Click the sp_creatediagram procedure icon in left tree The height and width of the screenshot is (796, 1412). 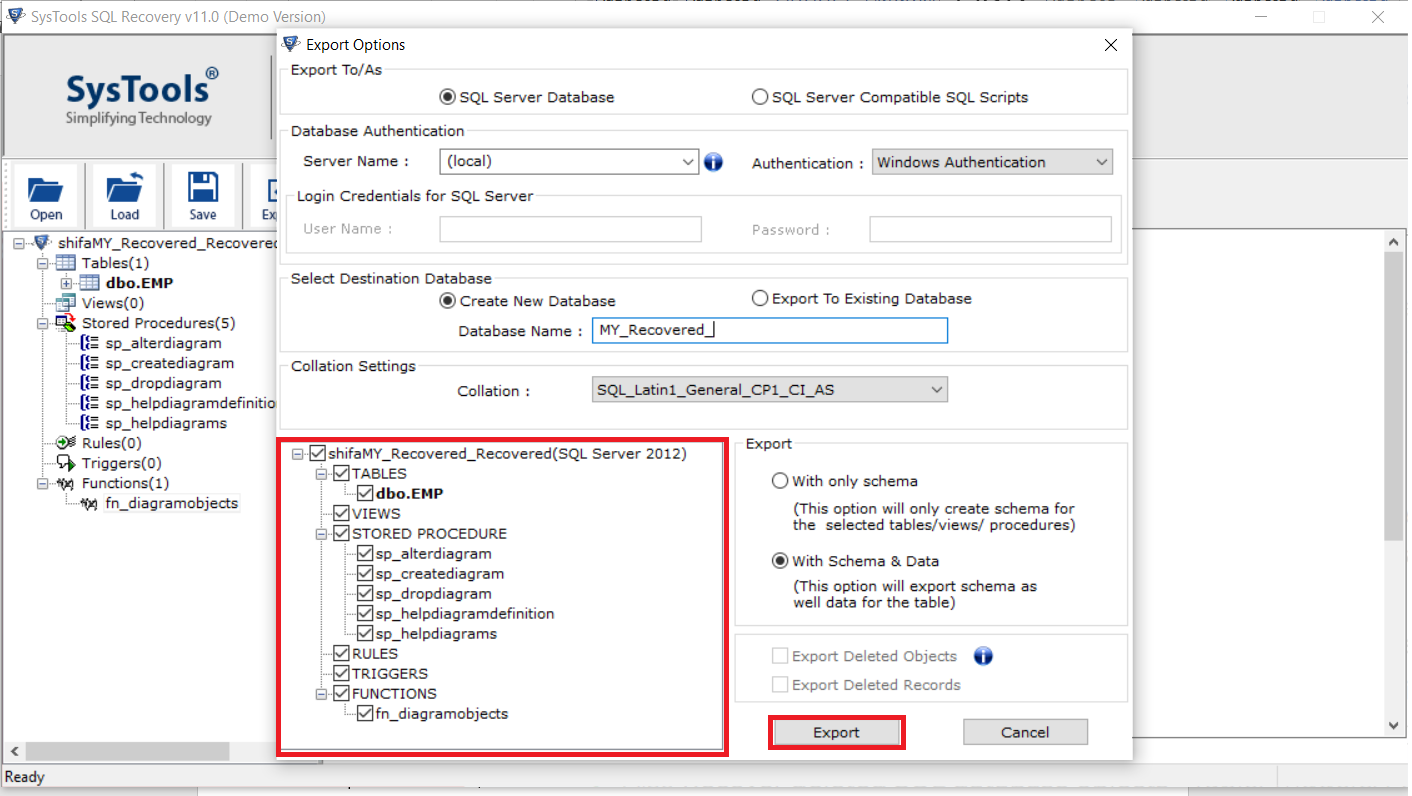coord(89,363)
